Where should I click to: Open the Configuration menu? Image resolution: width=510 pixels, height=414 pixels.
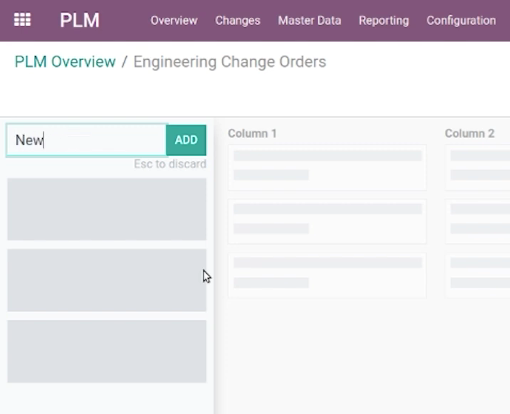click(461, 20)
